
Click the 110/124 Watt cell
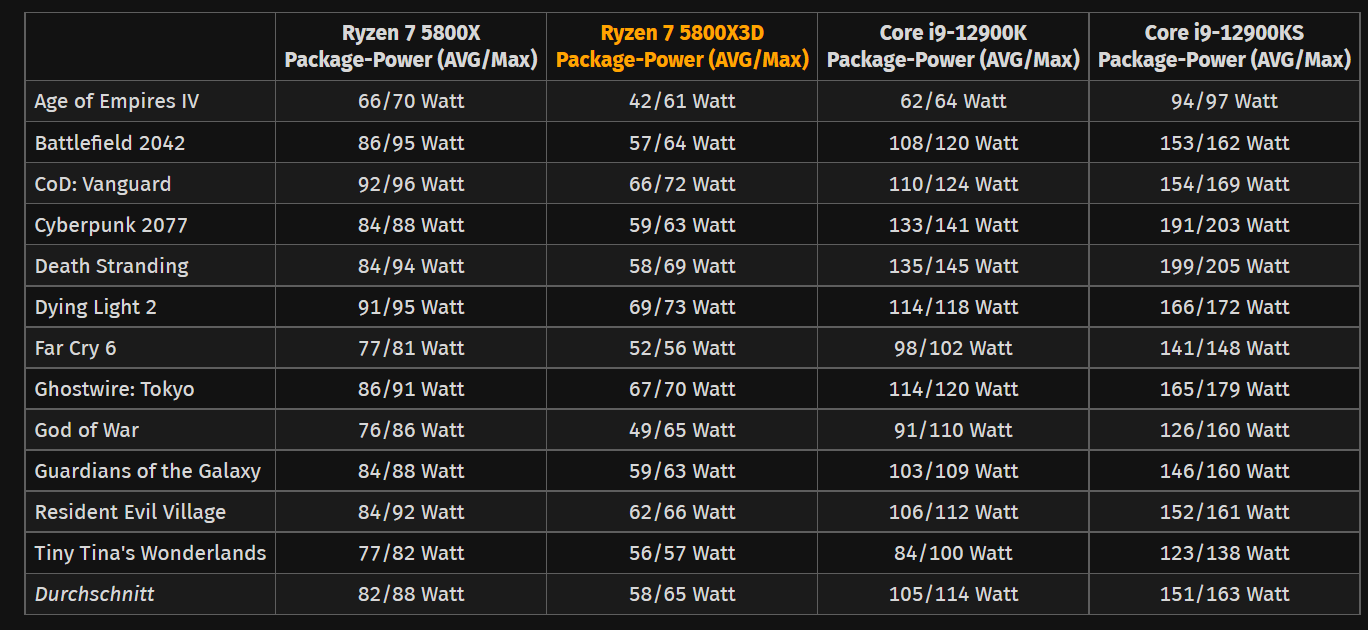point(953,184)
